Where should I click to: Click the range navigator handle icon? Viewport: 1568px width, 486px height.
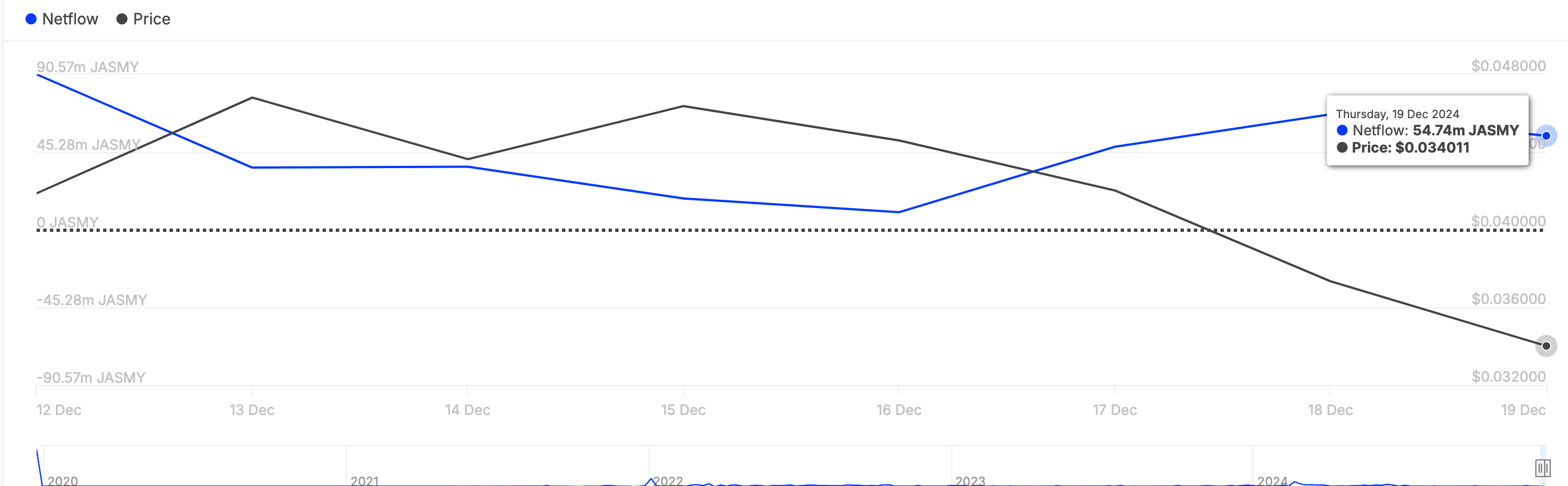1543,468
